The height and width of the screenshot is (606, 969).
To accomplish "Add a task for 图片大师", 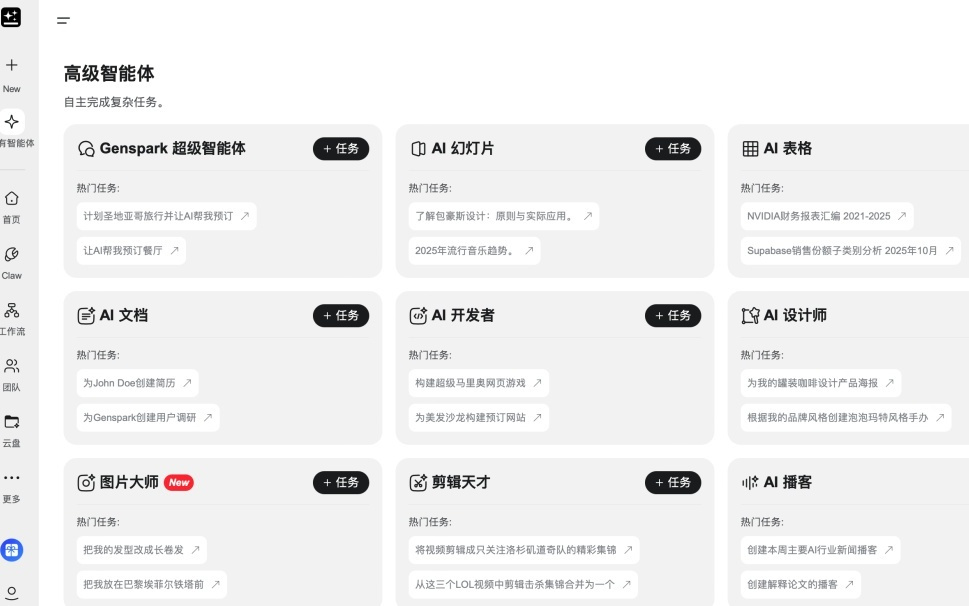I will tap(341, 482).
